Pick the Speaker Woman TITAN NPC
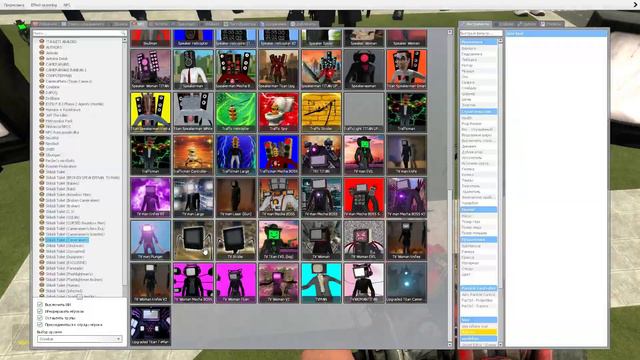Viewport: 640px width, 360px height. click(x=151, y=69)
